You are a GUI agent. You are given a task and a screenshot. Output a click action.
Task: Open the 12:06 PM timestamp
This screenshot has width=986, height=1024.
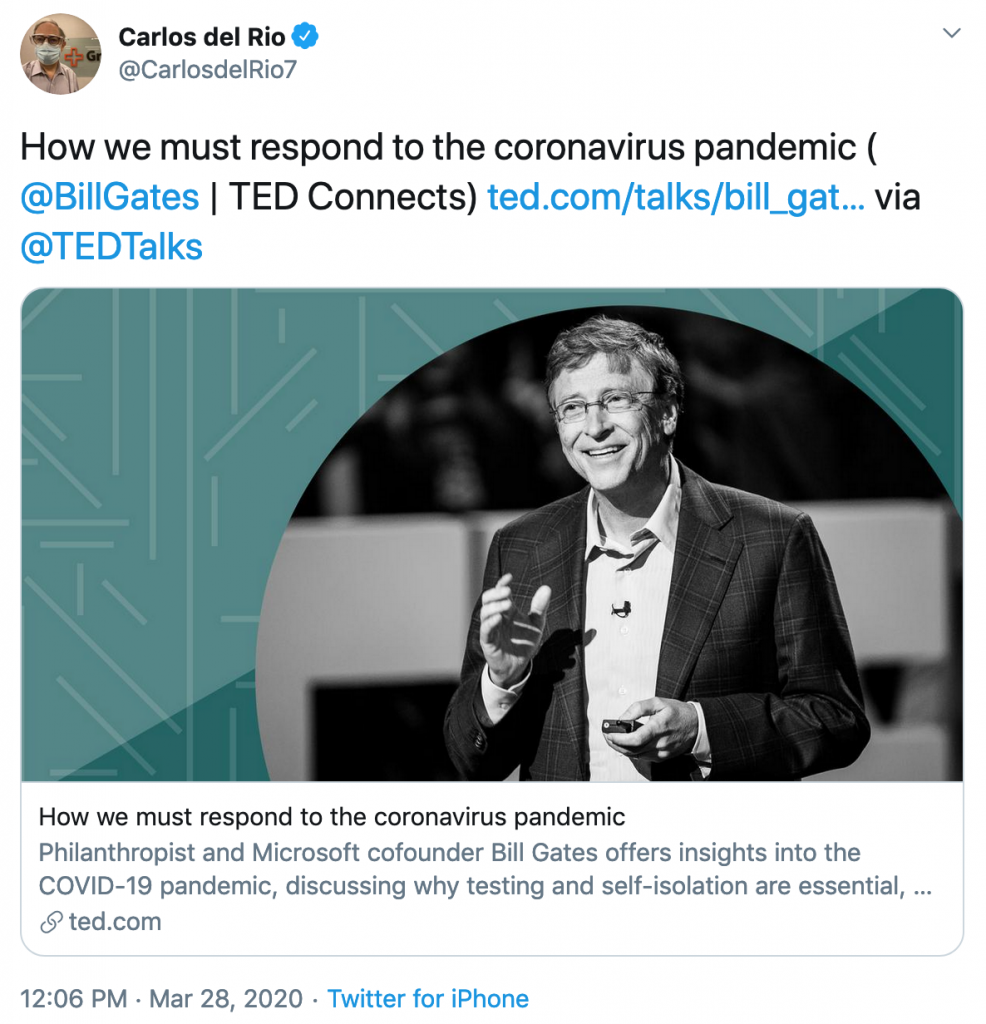point(74,999)
